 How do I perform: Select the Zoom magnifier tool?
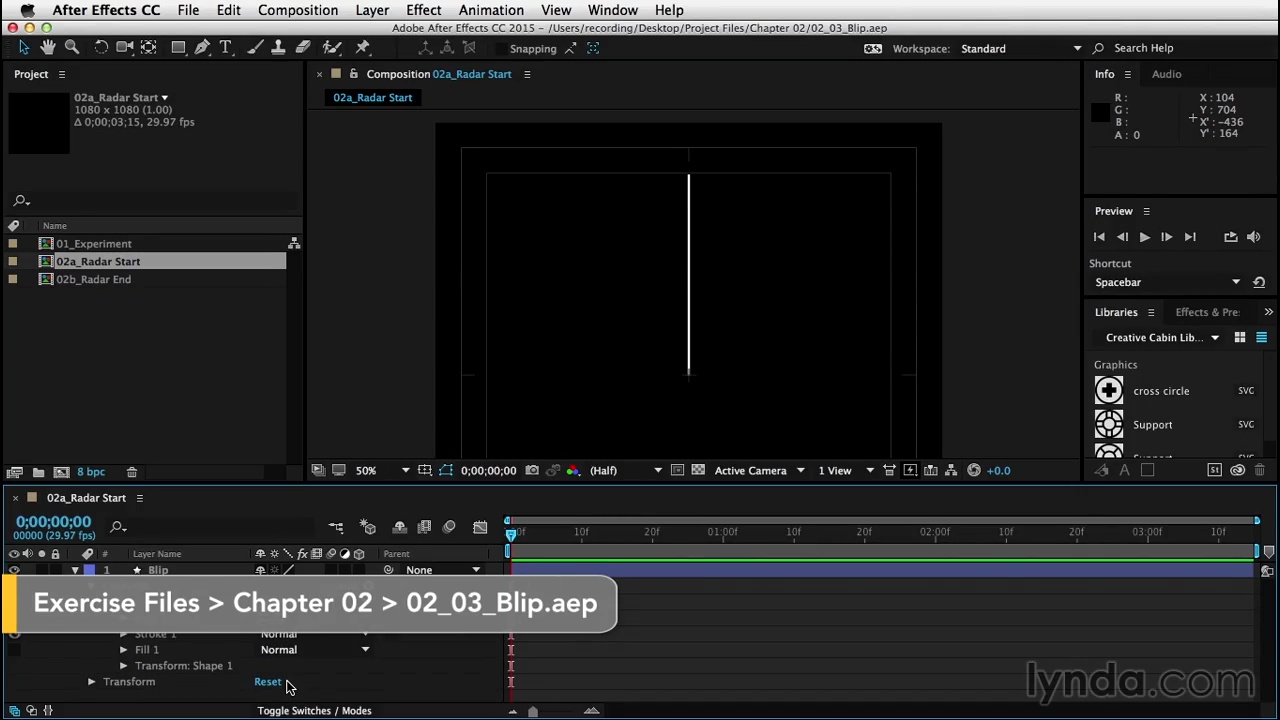[x=72, y=48]
